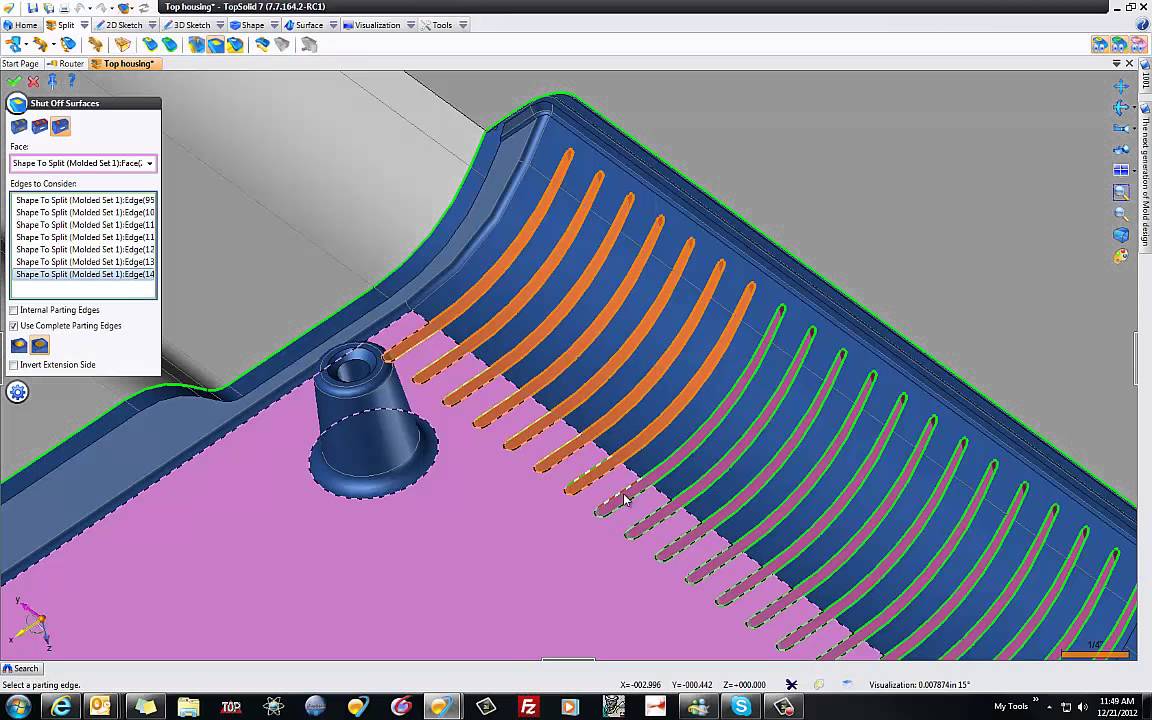Click the undo arrow icon
Image resolution: width=1152 pixels, height=720 pixels.
80,7
